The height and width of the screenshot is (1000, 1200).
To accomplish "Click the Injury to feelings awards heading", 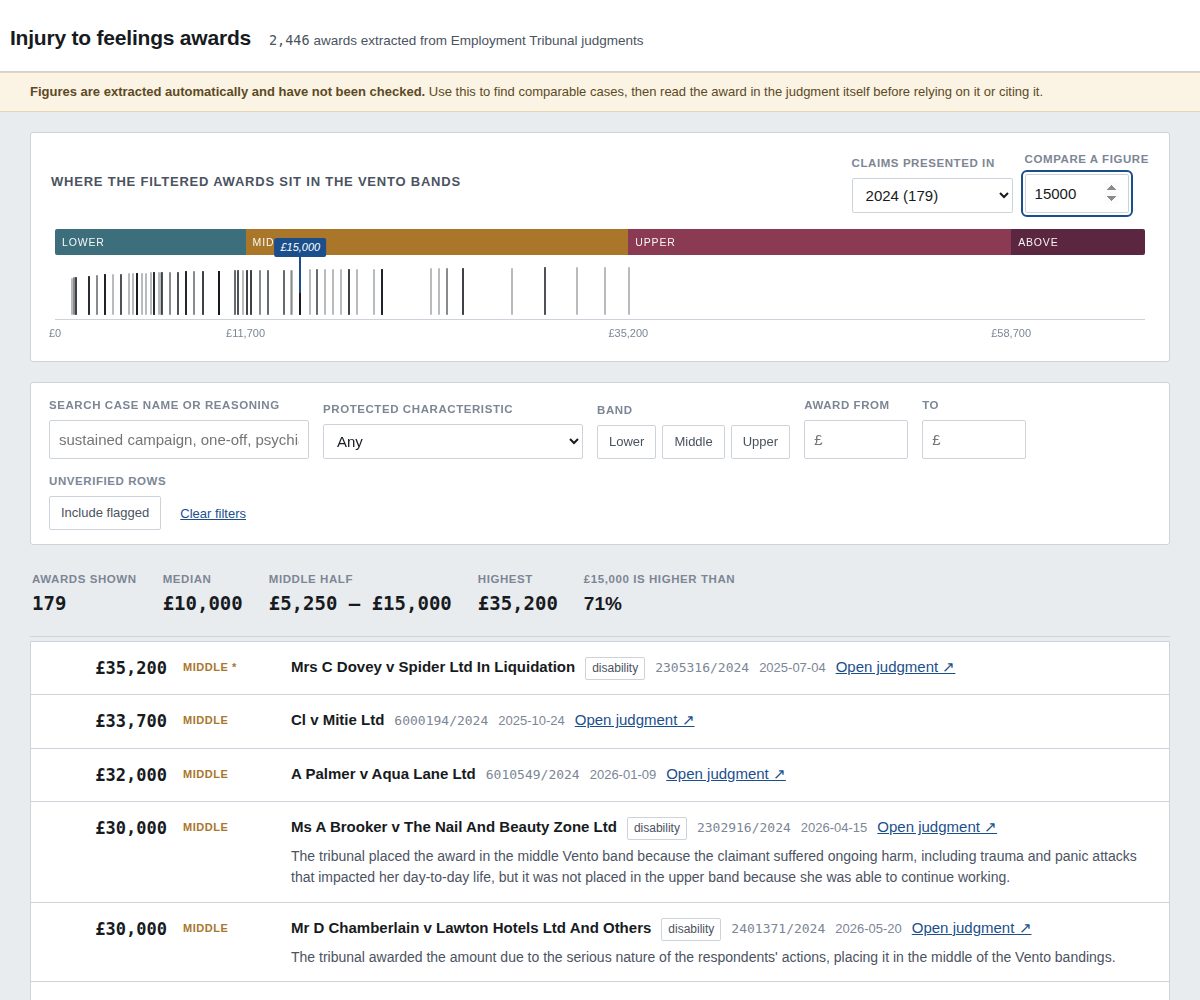I will click(131, 38).
